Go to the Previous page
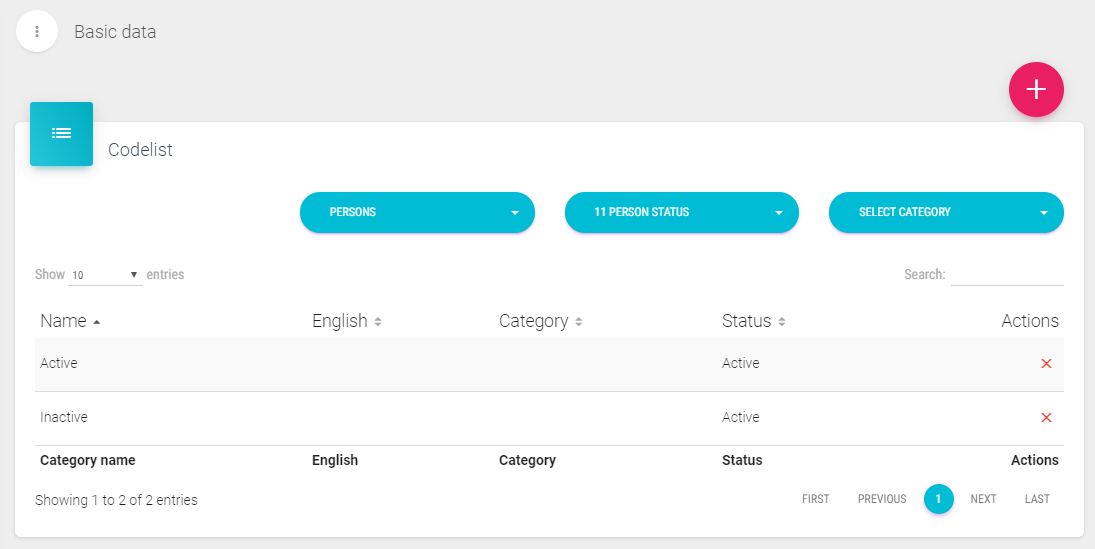 point(881,499)
